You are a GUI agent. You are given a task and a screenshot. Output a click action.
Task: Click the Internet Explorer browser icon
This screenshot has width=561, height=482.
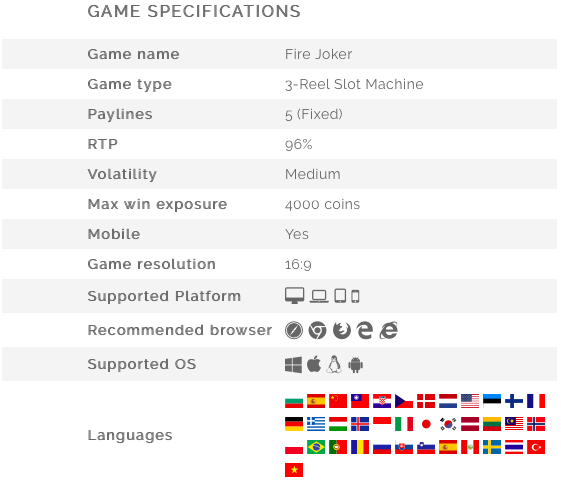389,330
